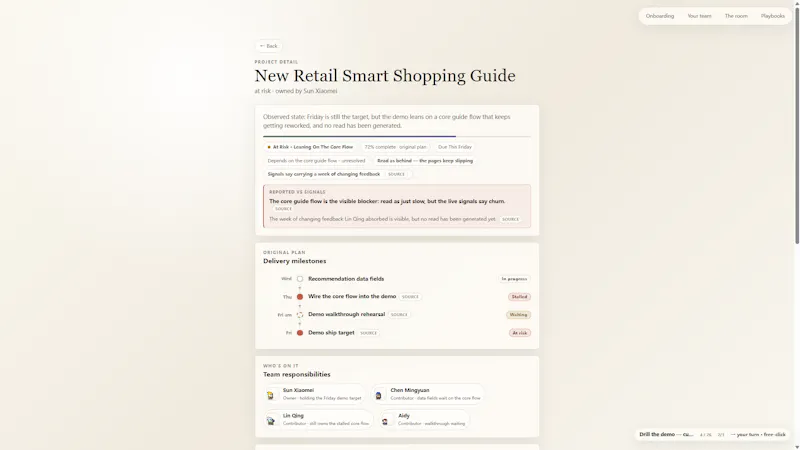The height and width of the screenshot is (450, 800).
Task: Open Aidy team card
Action: click(x=424, y=419)
